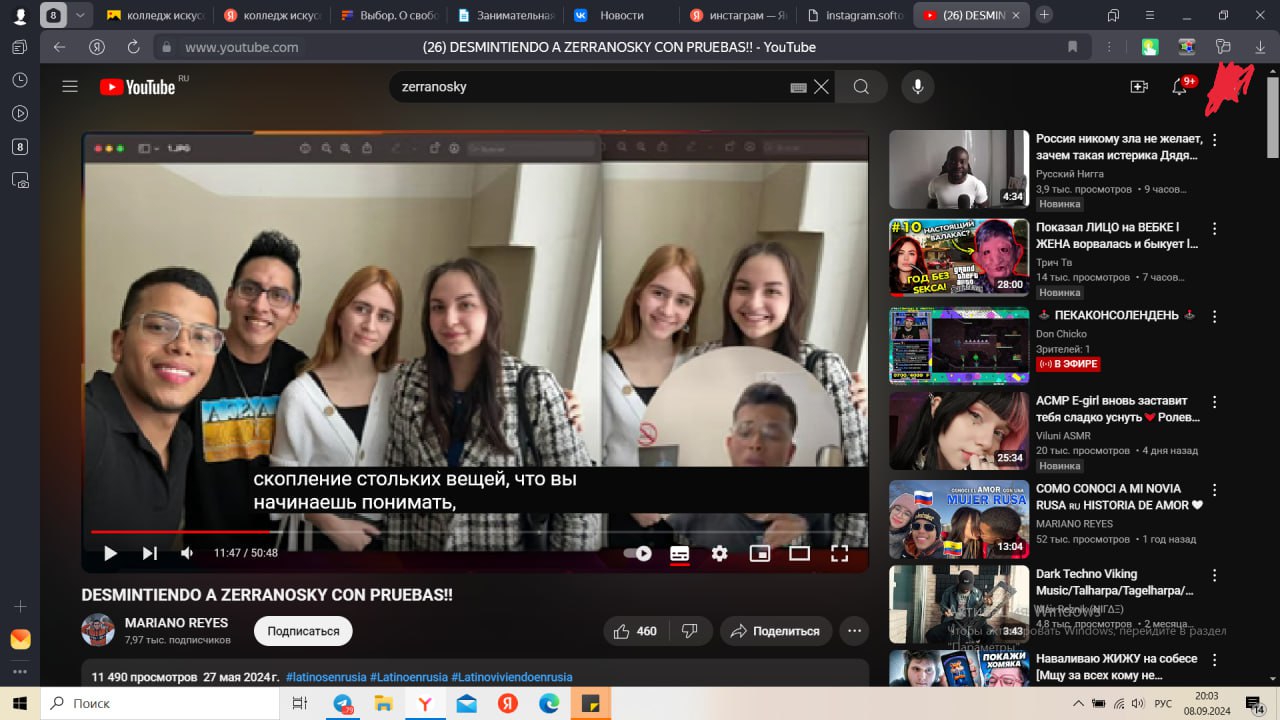
Task: Enter fullscreen mode
Action: tap(840, 553)
